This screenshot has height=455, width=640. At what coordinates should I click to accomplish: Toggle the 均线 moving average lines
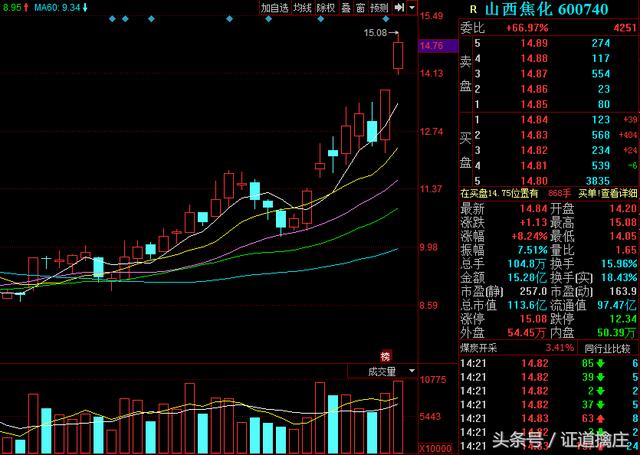coord(302,8)
